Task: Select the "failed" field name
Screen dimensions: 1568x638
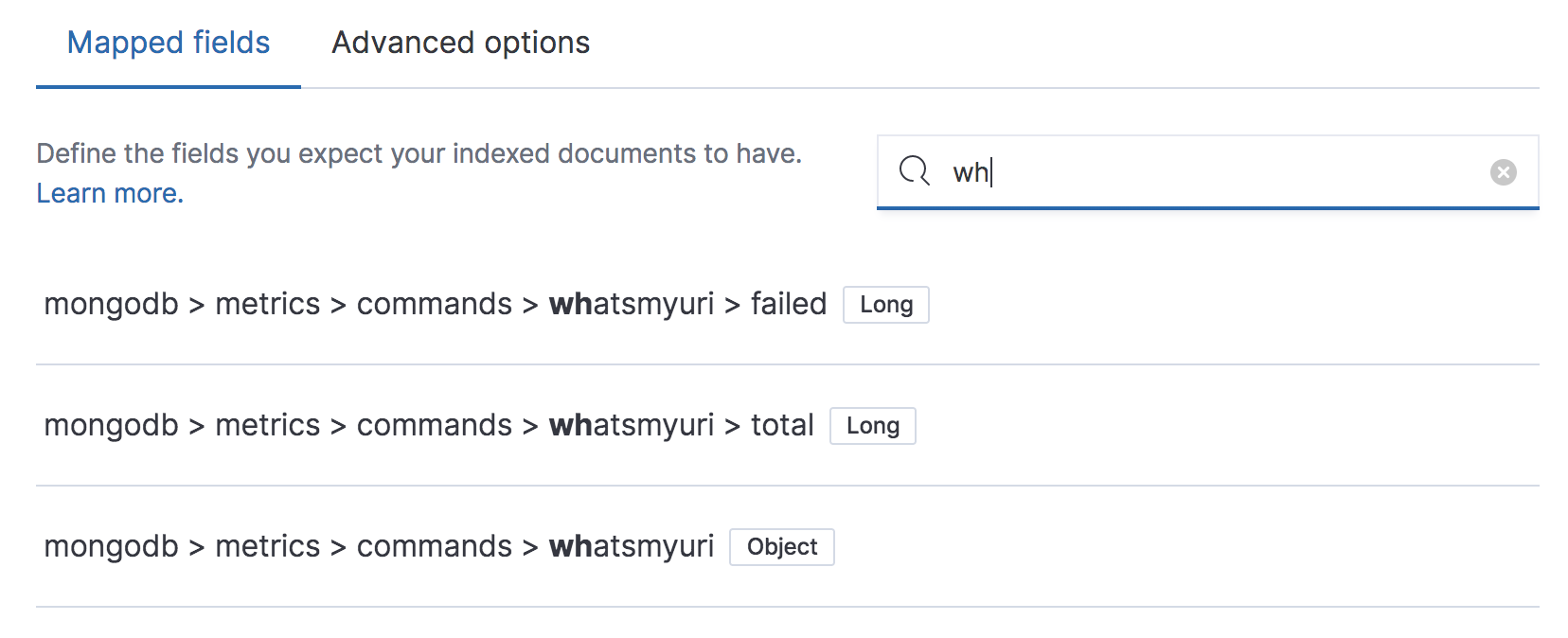Action: (789, 304)
